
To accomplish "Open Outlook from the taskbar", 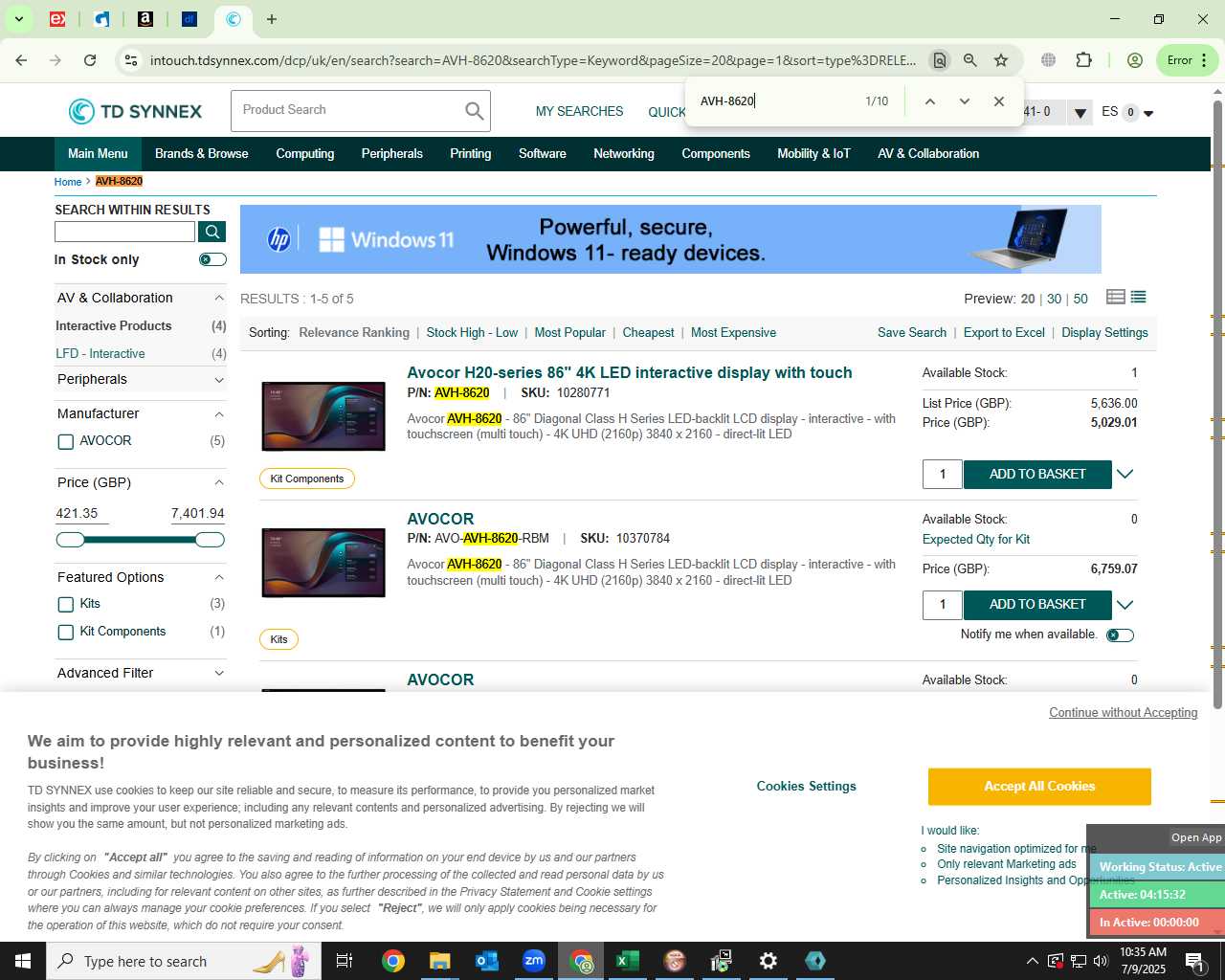I will pyautogui.click(x=487, y=961).
